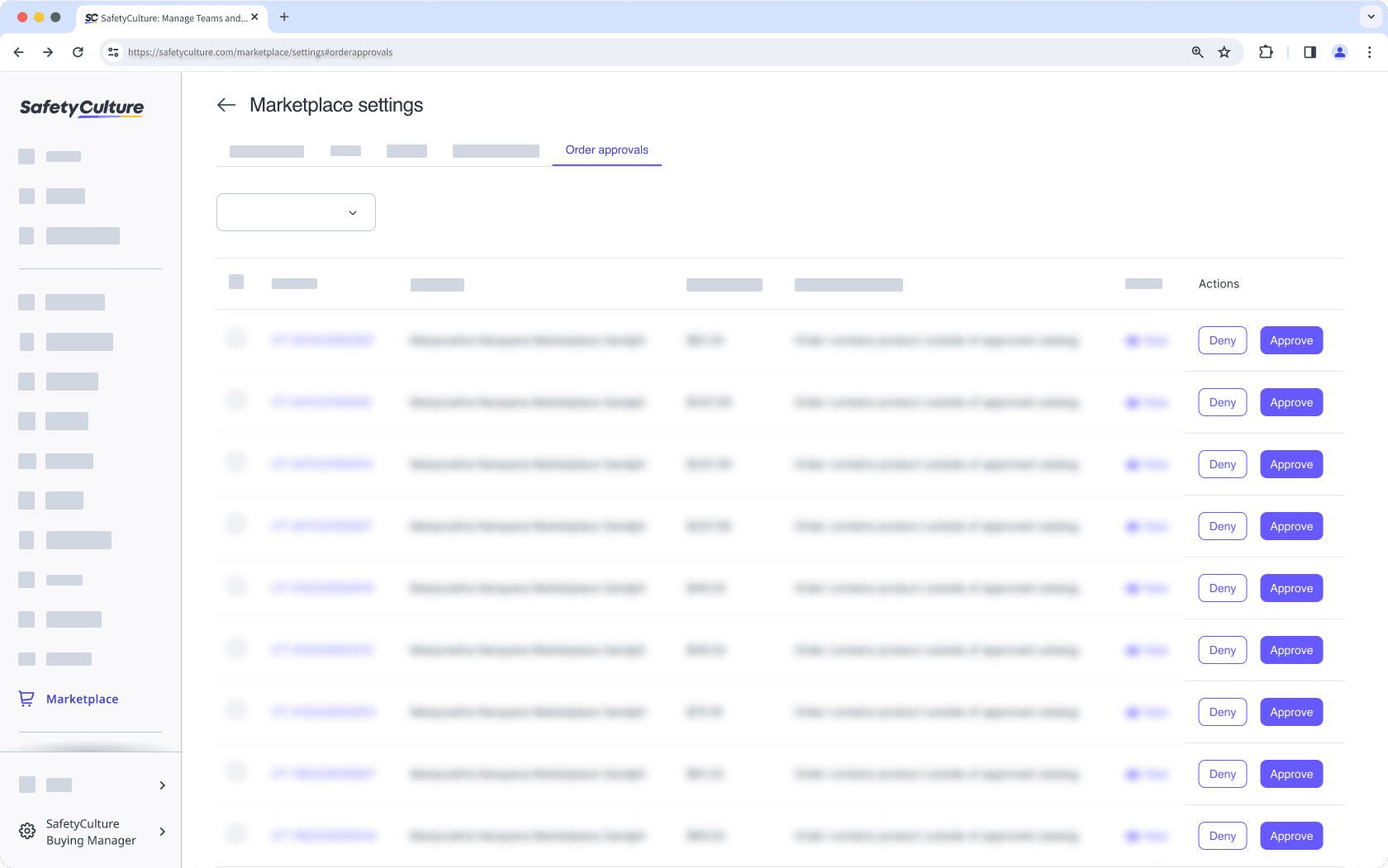Approve the first order in the list
1388x868 pixels.
tap(1291, 339)
